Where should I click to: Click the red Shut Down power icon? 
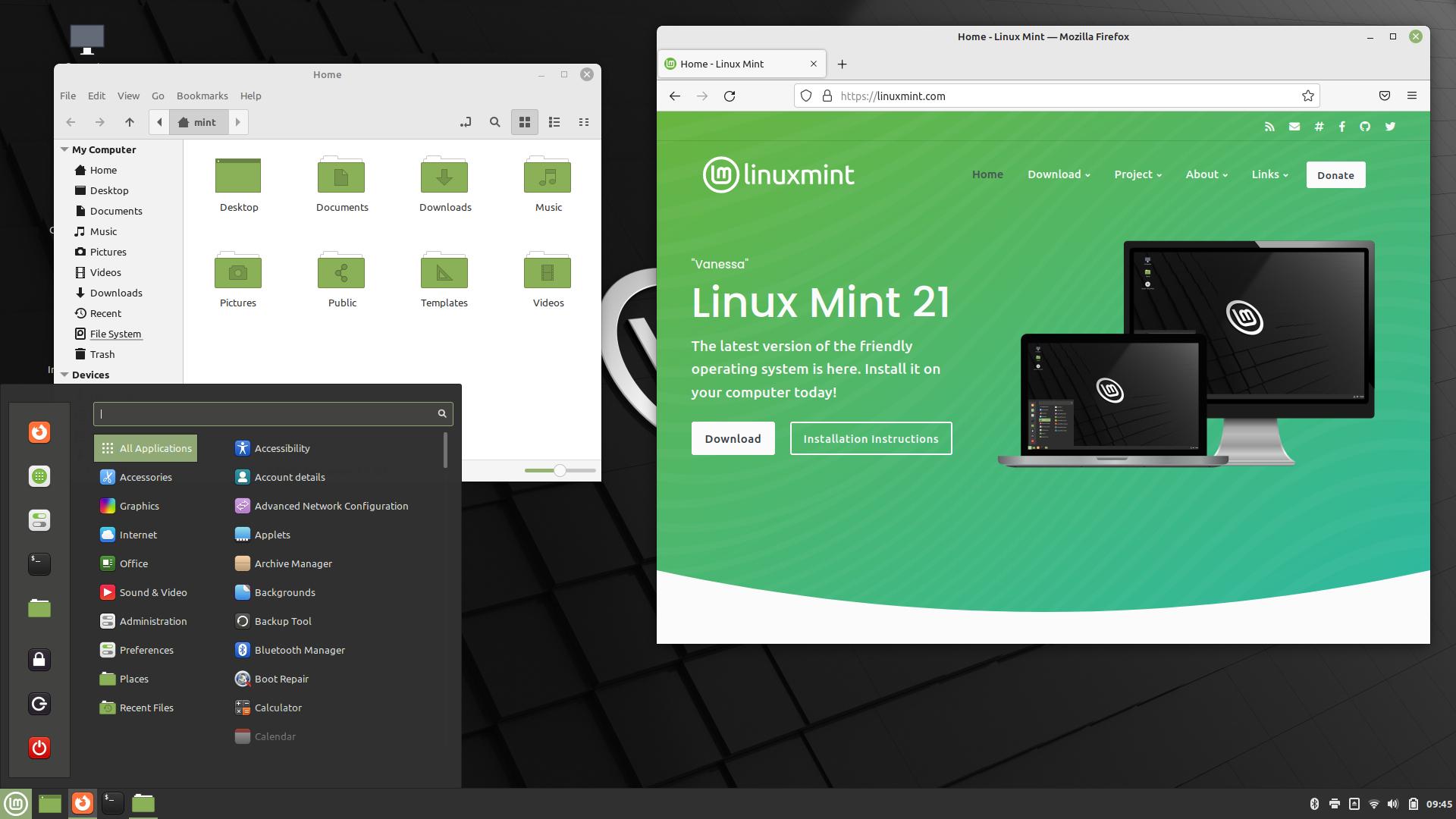[39, 748]
